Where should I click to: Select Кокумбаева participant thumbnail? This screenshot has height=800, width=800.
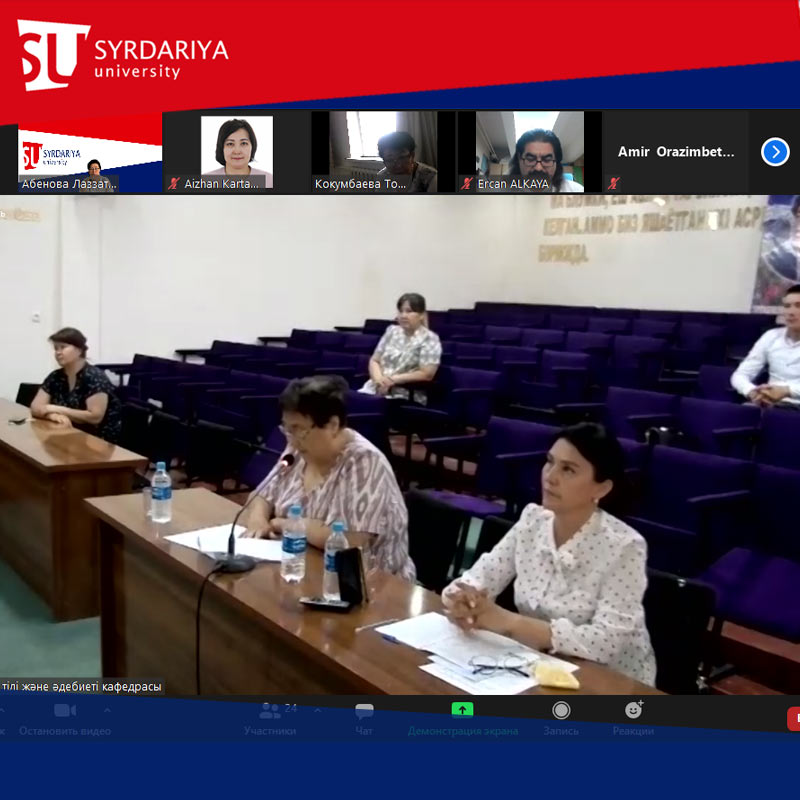click(x=382, y=152)
